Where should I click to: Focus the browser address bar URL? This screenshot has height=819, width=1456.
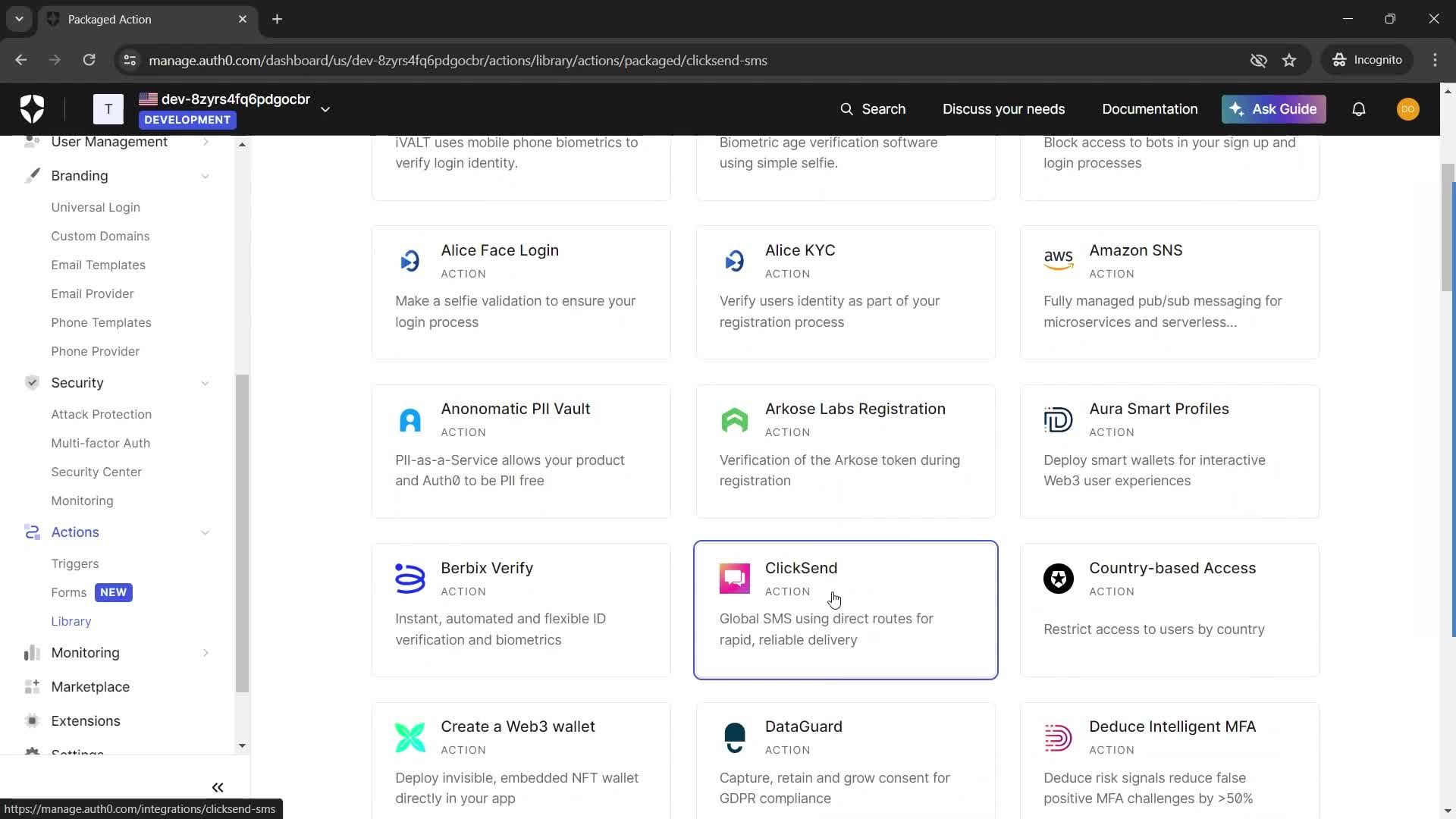point(458,60)
